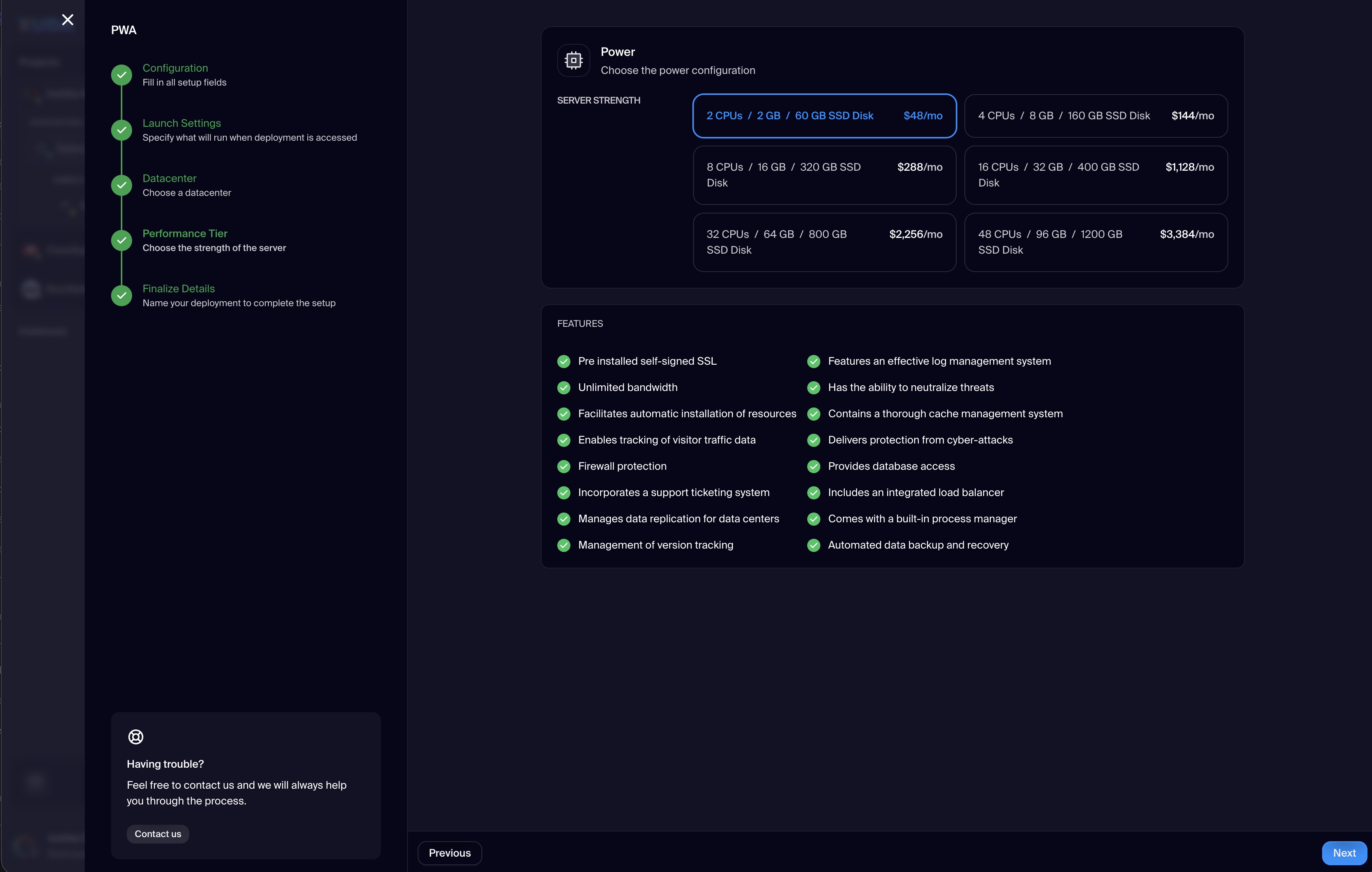
Task: Click the Finalize Details step checkmark icon
Action: (121, 296)
